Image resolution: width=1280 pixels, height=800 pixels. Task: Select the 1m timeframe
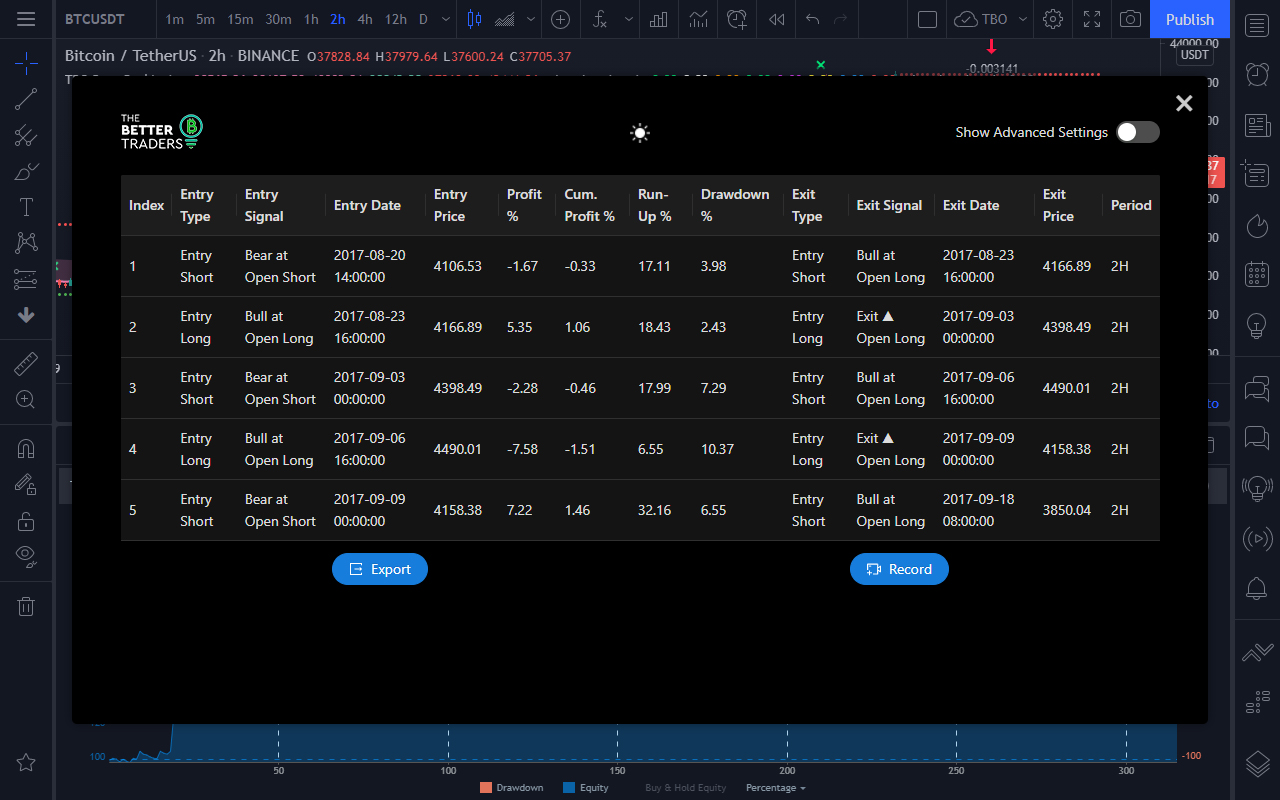click(x=175, y=19)
